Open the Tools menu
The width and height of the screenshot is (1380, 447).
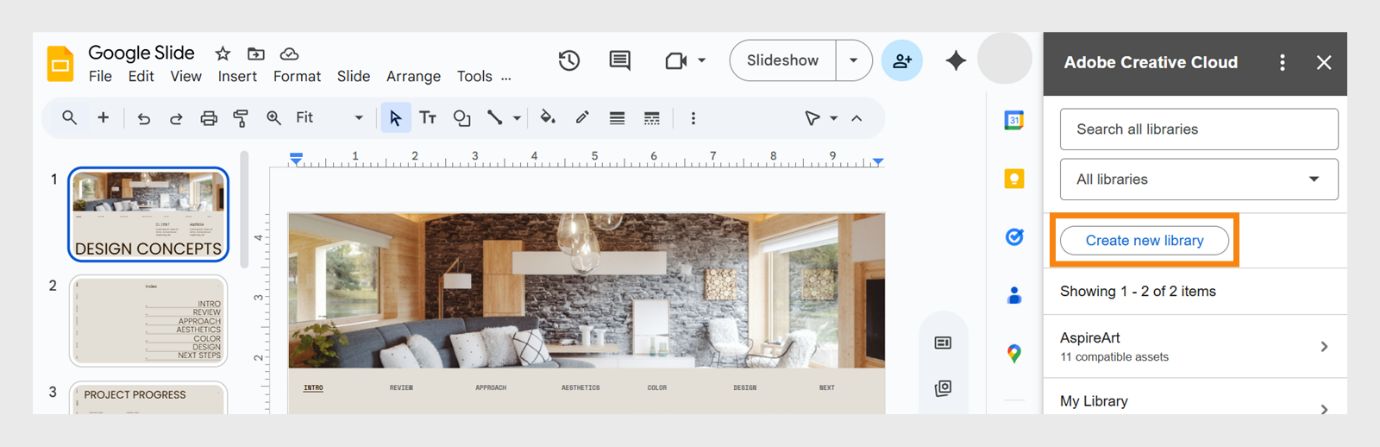474,76
